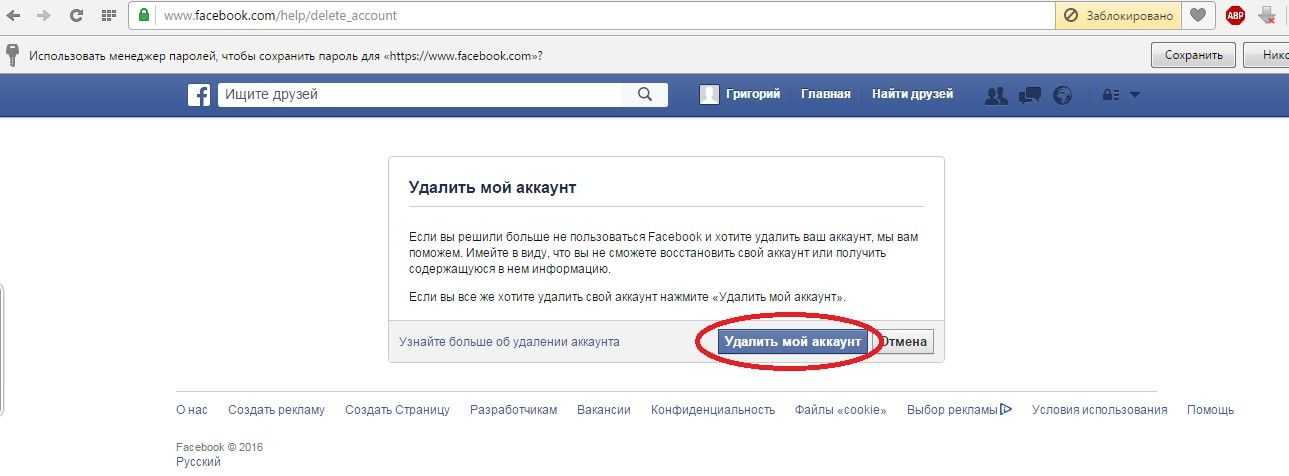Open the friend requests icon
Screen dimensions: 1289x476
pos(996,95)
